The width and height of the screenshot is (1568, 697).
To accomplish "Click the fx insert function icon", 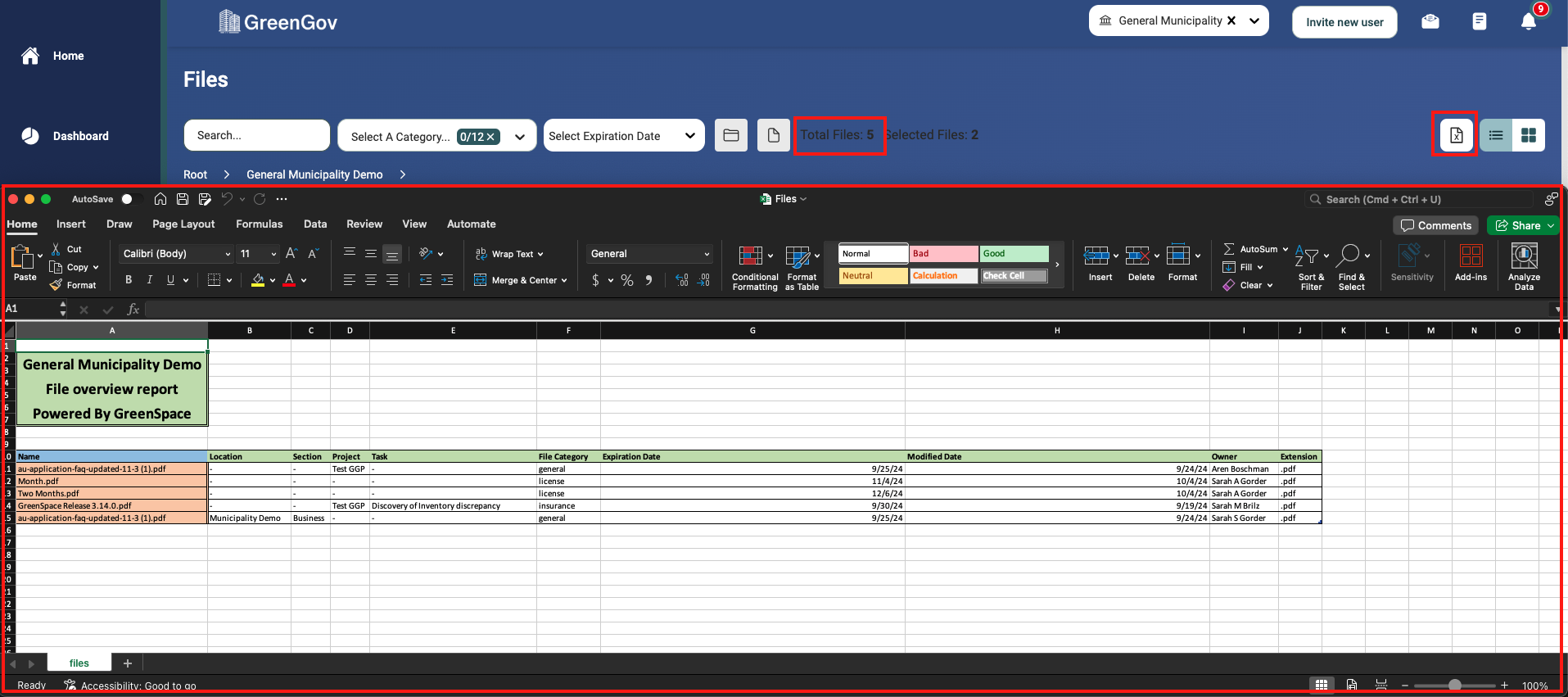I will tap(133, 310).
